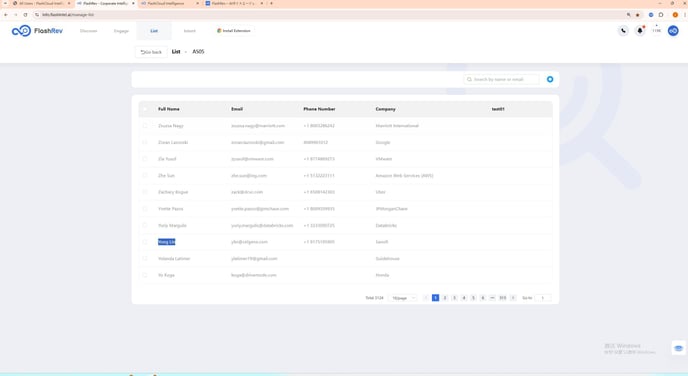Click the Full Name column header
This screenshot has width=688, height=376.
click(168, 109)
